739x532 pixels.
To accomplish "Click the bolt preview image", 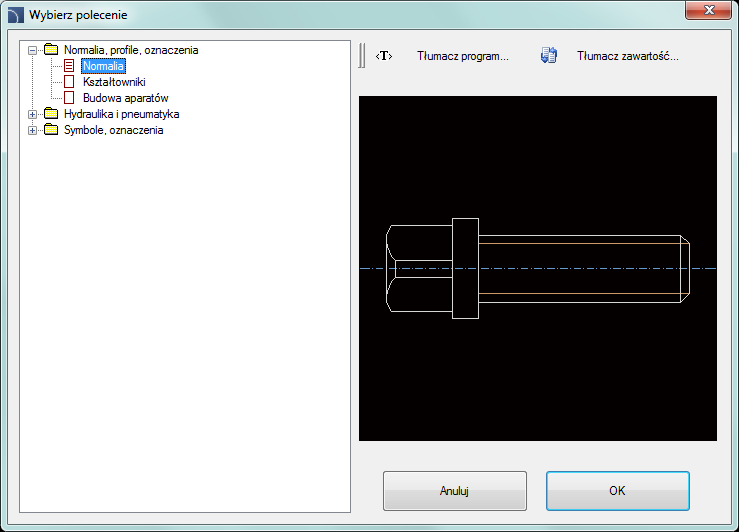I will coord(538,269).
